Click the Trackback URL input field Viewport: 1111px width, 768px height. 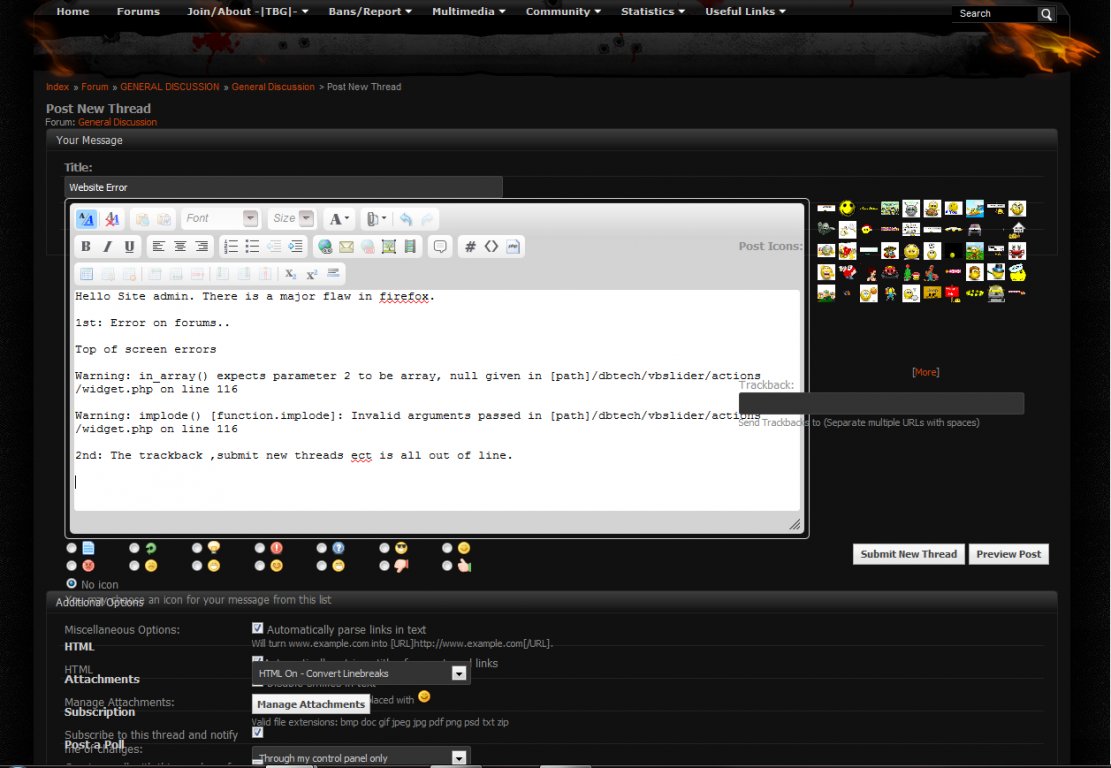click(881, 403)
